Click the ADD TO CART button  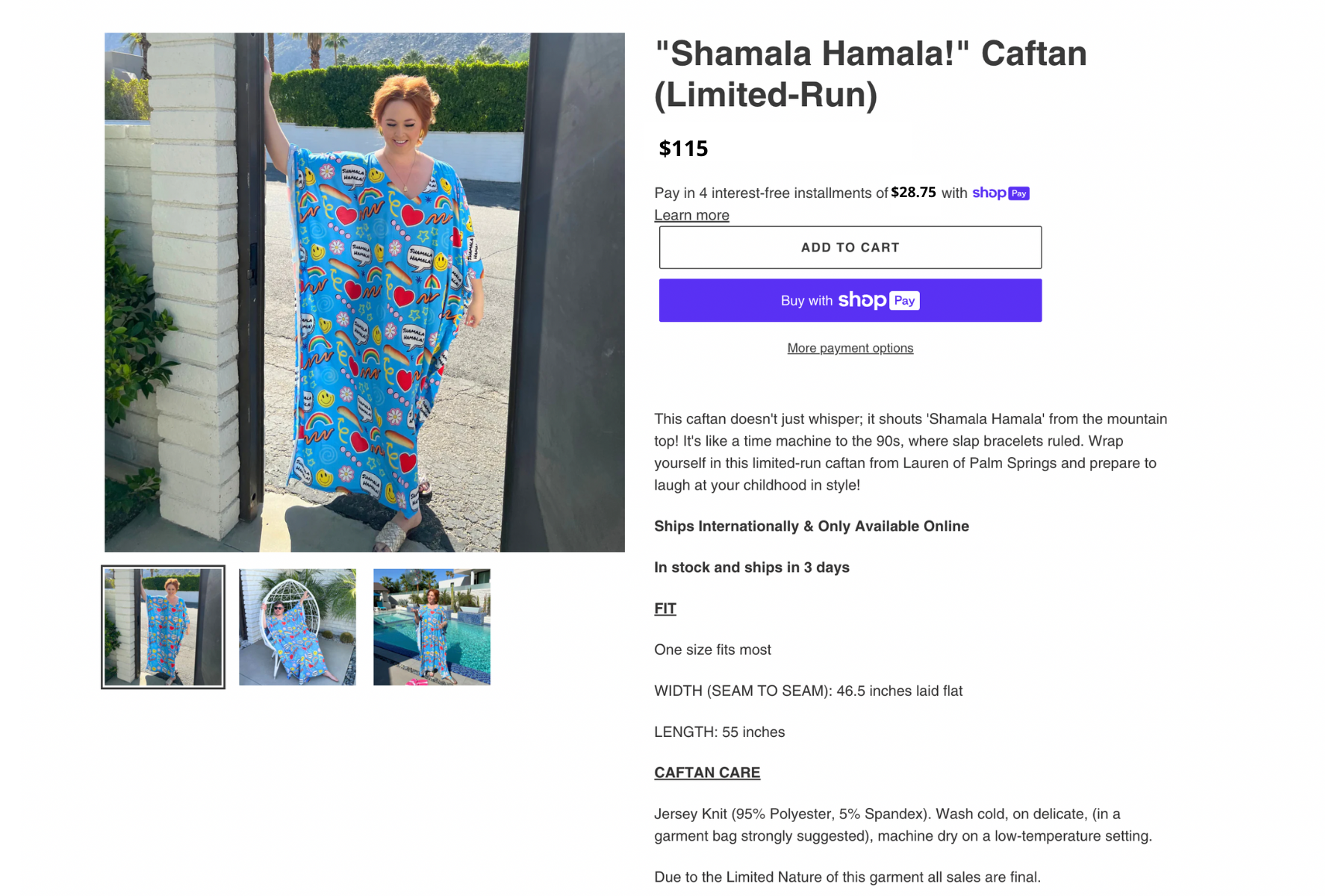(x=850, y=247)
